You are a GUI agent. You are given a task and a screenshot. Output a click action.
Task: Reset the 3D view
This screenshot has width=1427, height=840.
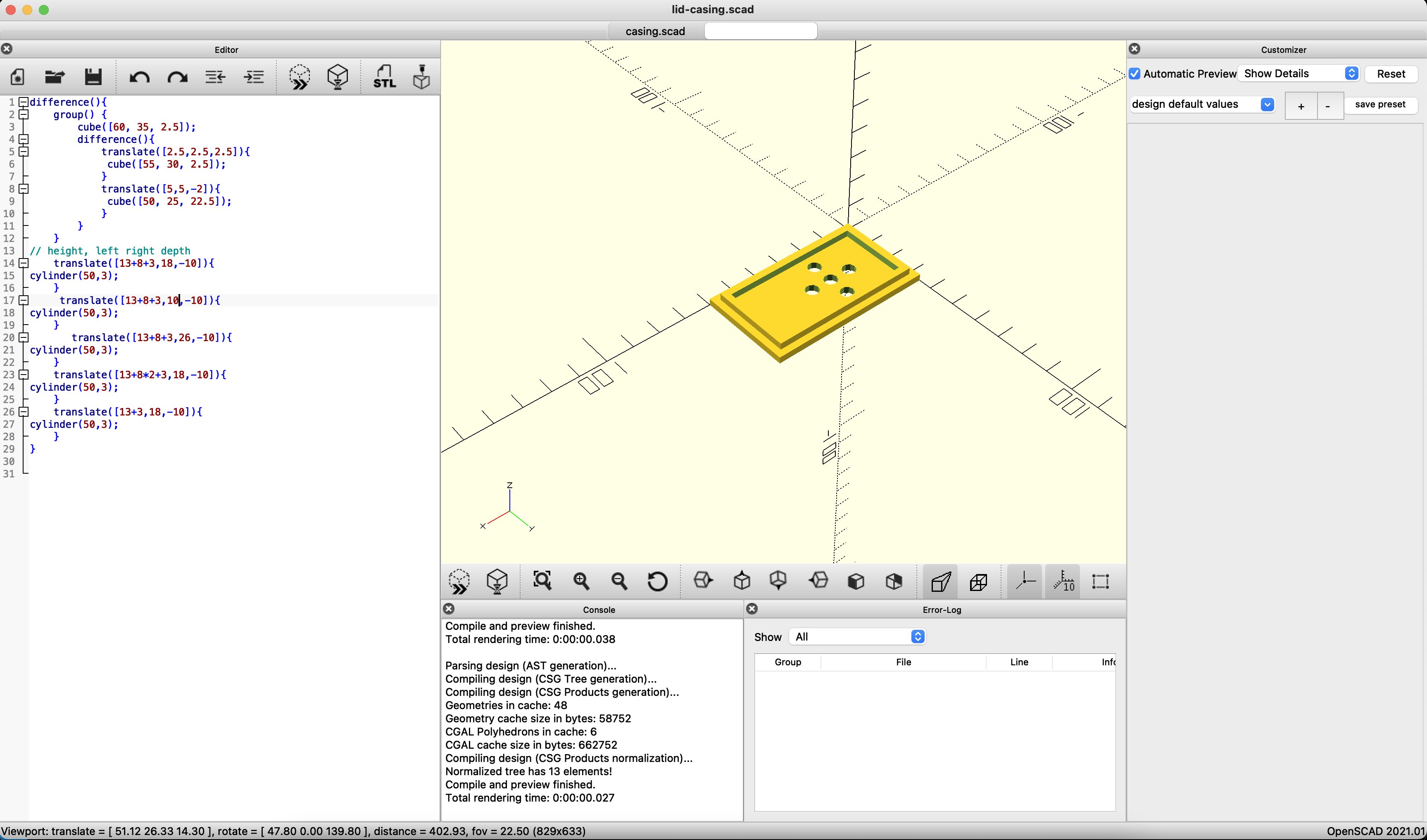pyautogui.click(x=657, y=581)
